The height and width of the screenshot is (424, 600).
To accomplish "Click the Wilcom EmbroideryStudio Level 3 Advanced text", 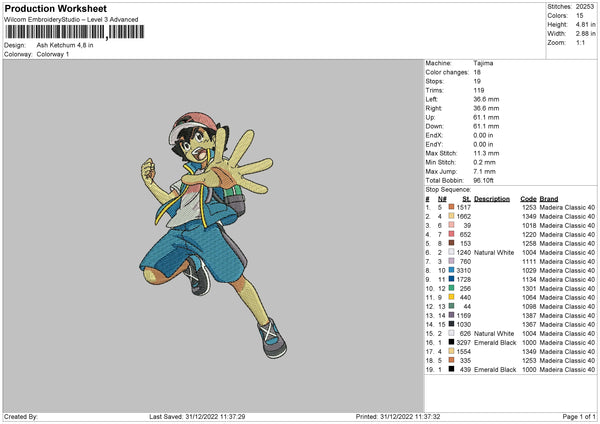I will tap(71, 20).
